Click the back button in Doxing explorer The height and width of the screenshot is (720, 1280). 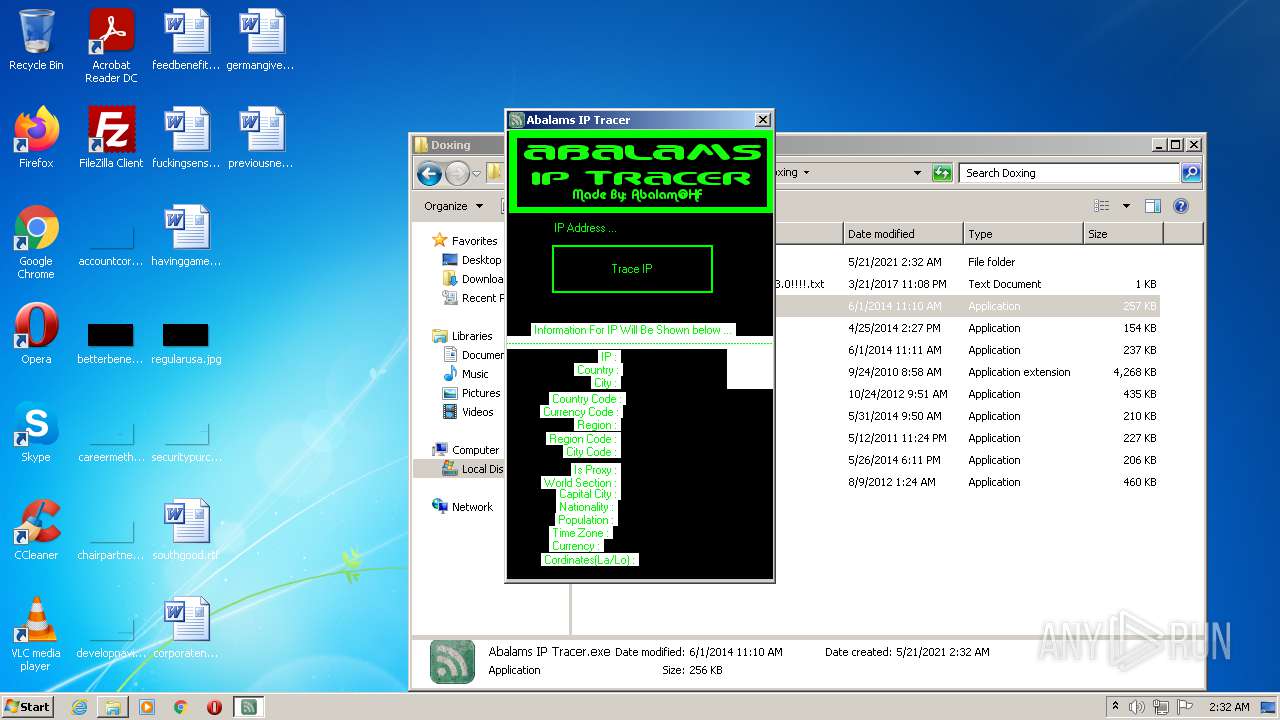430,174
